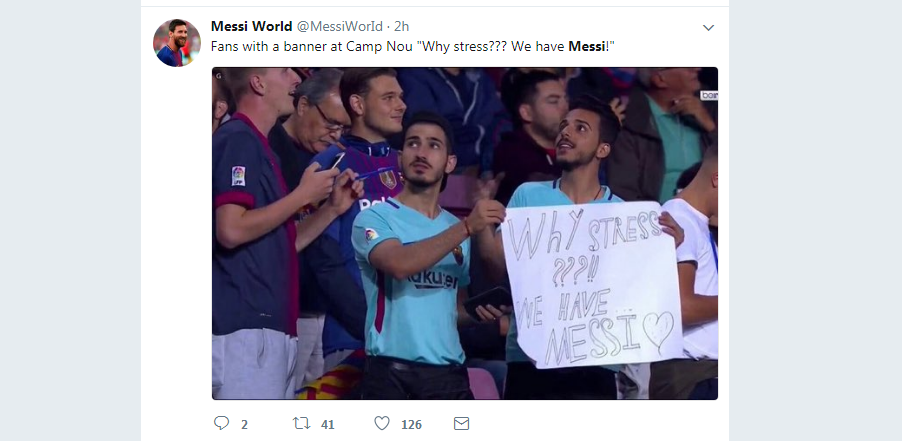
Task: Click the retweet count showing 41
Action: click(327, 424)
